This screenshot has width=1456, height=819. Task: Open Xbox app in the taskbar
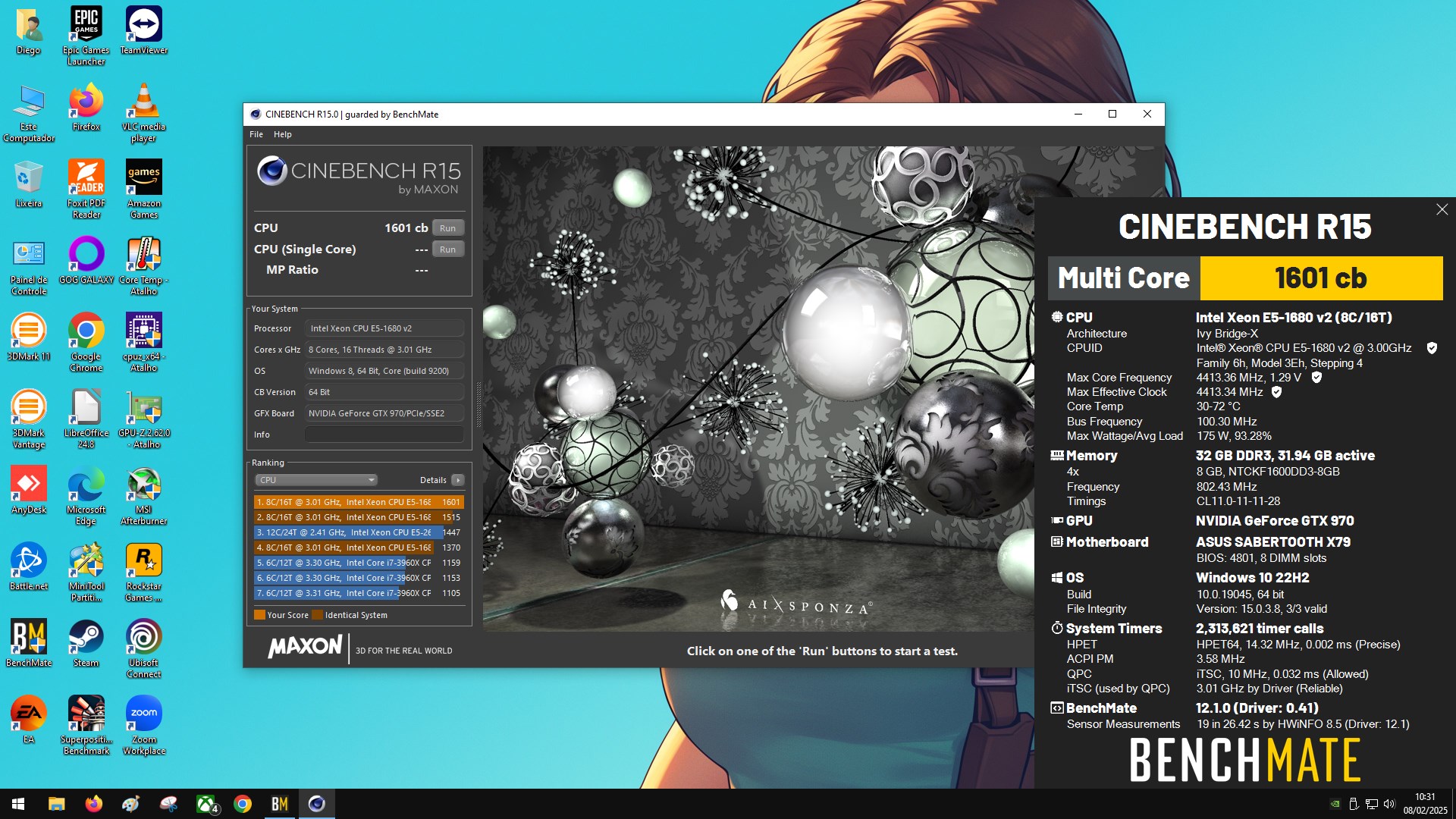point(207,804)
